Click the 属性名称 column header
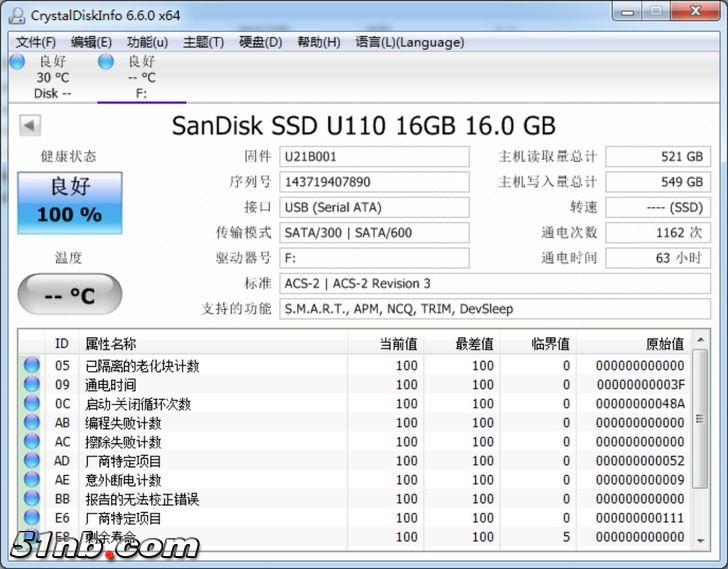The height and width of the screenshot is (569, 728). [213, 343]
